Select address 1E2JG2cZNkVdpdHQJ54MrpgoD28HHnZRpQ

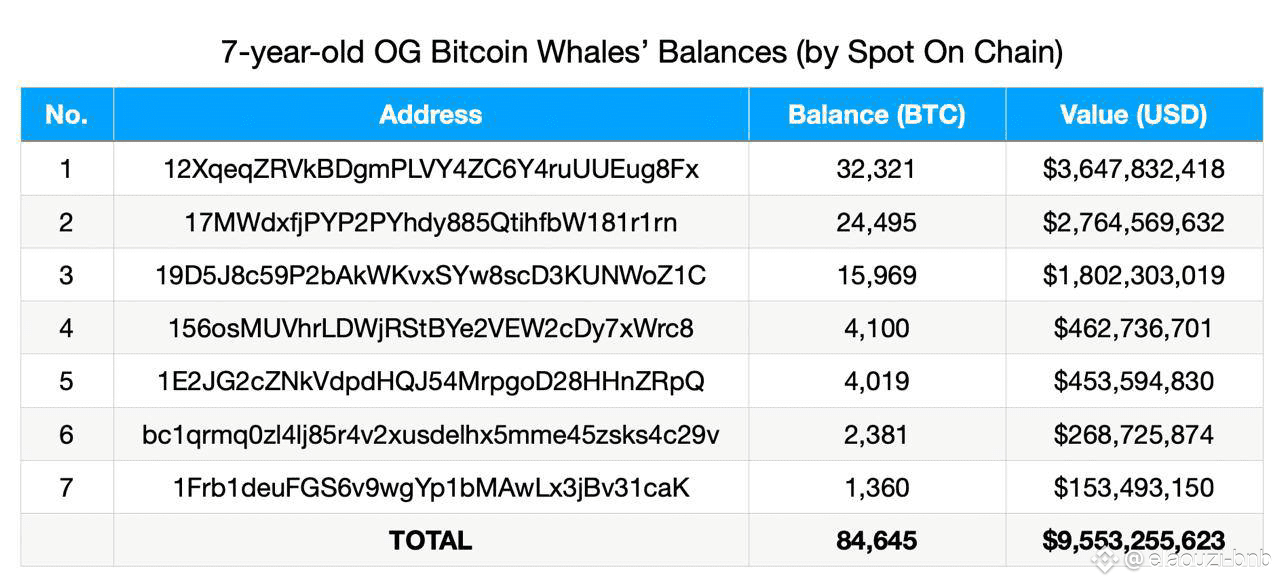pyautogui.click(x=431, y=381)
